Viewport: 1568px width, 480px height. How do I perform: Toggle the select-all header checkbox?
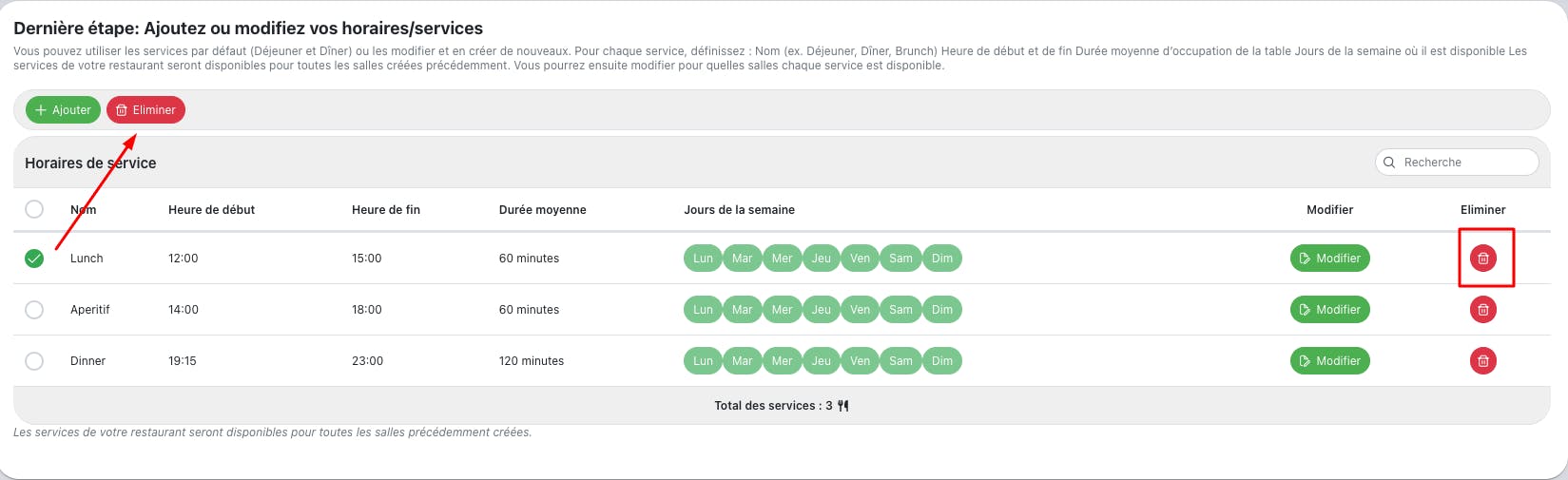(34, 209)
